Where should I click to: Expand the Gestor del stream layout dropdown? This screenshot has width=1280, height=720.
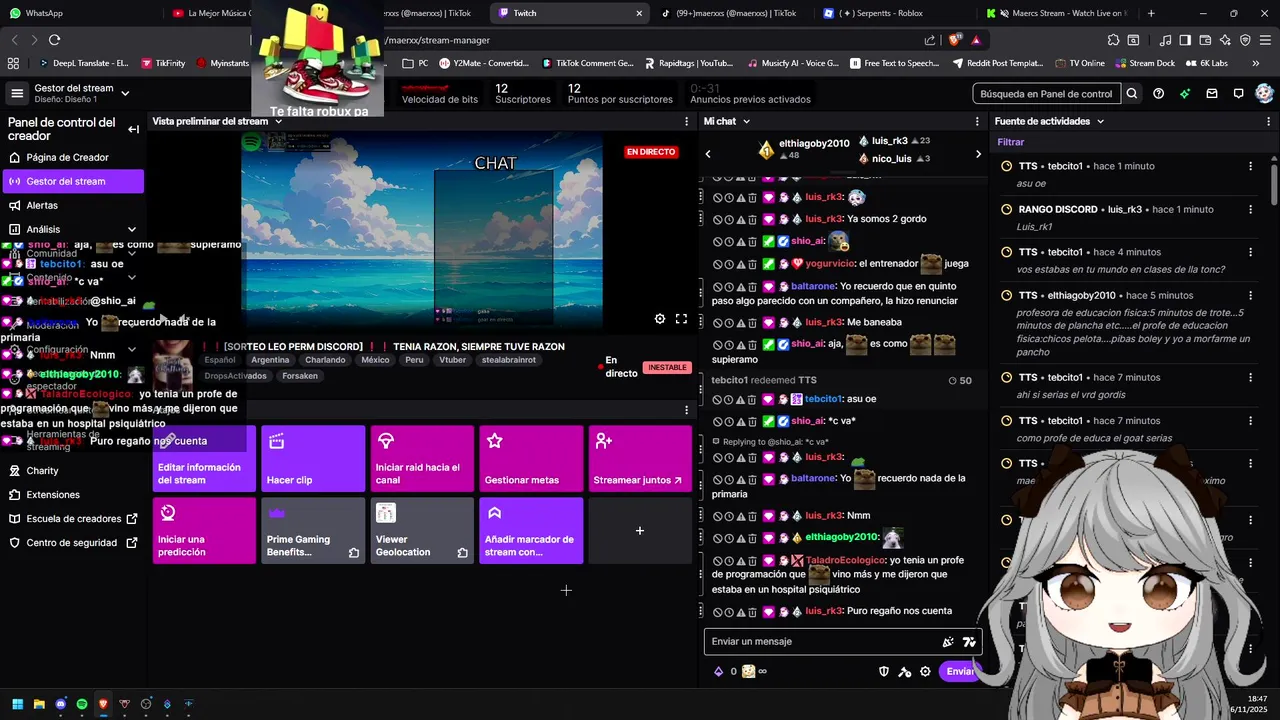tap(125, 93)
